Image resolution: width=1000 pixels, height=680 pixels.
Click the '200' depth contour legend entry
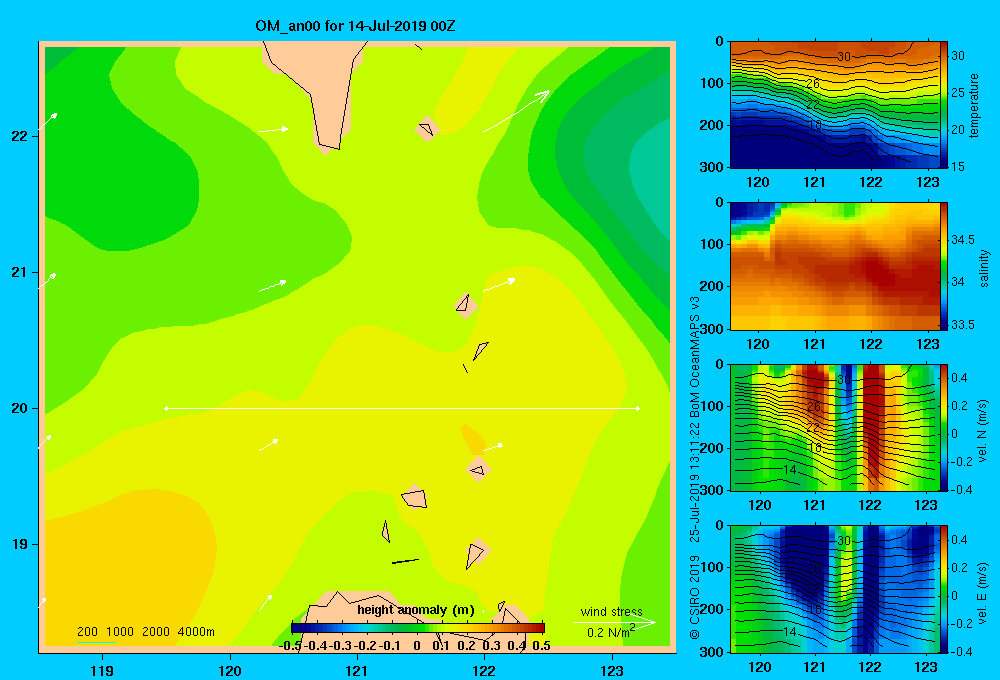(x=87, y=632)
